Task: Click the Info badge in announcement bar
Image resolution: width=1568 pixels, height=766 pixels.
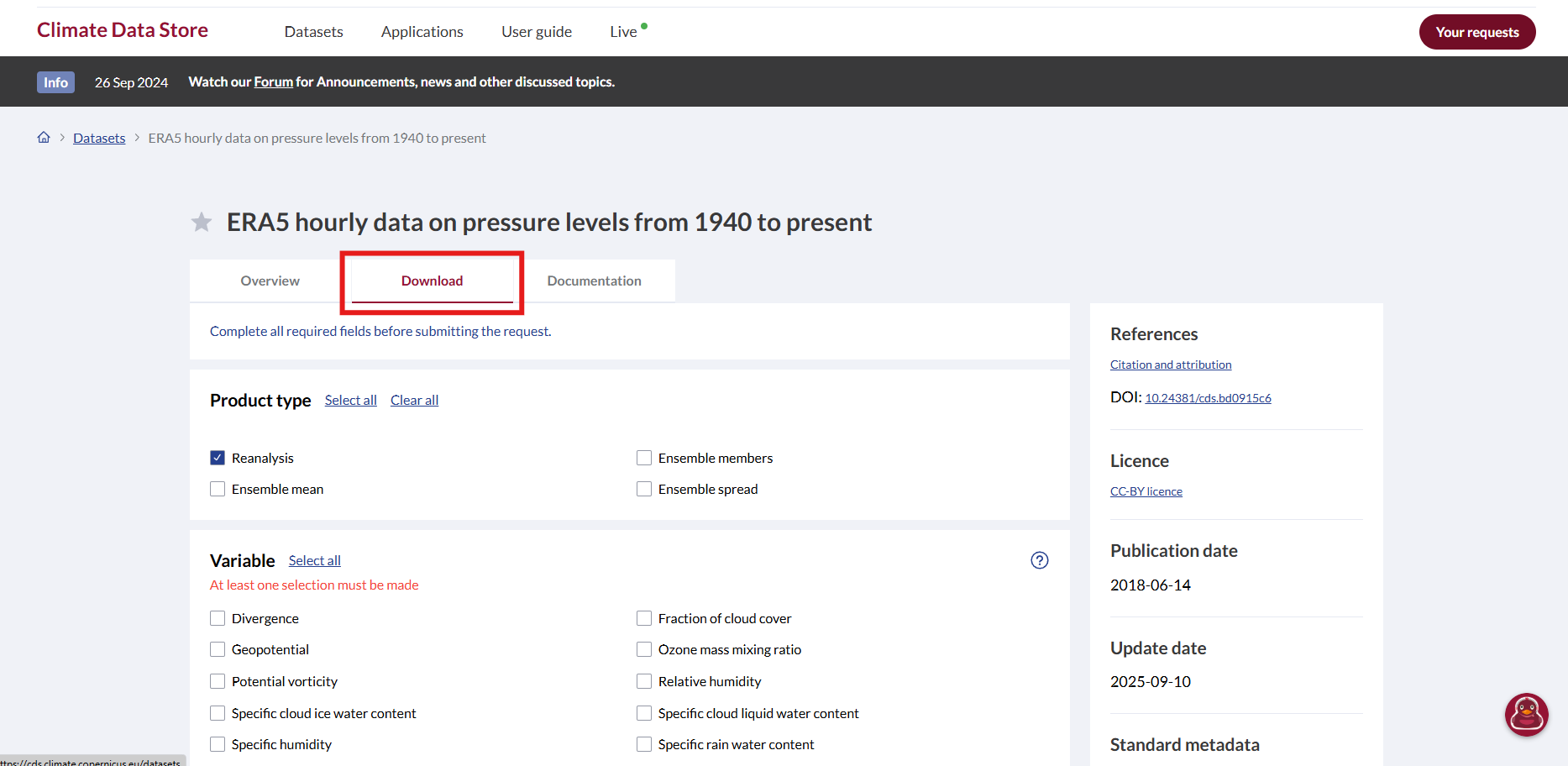Action: 55,82
